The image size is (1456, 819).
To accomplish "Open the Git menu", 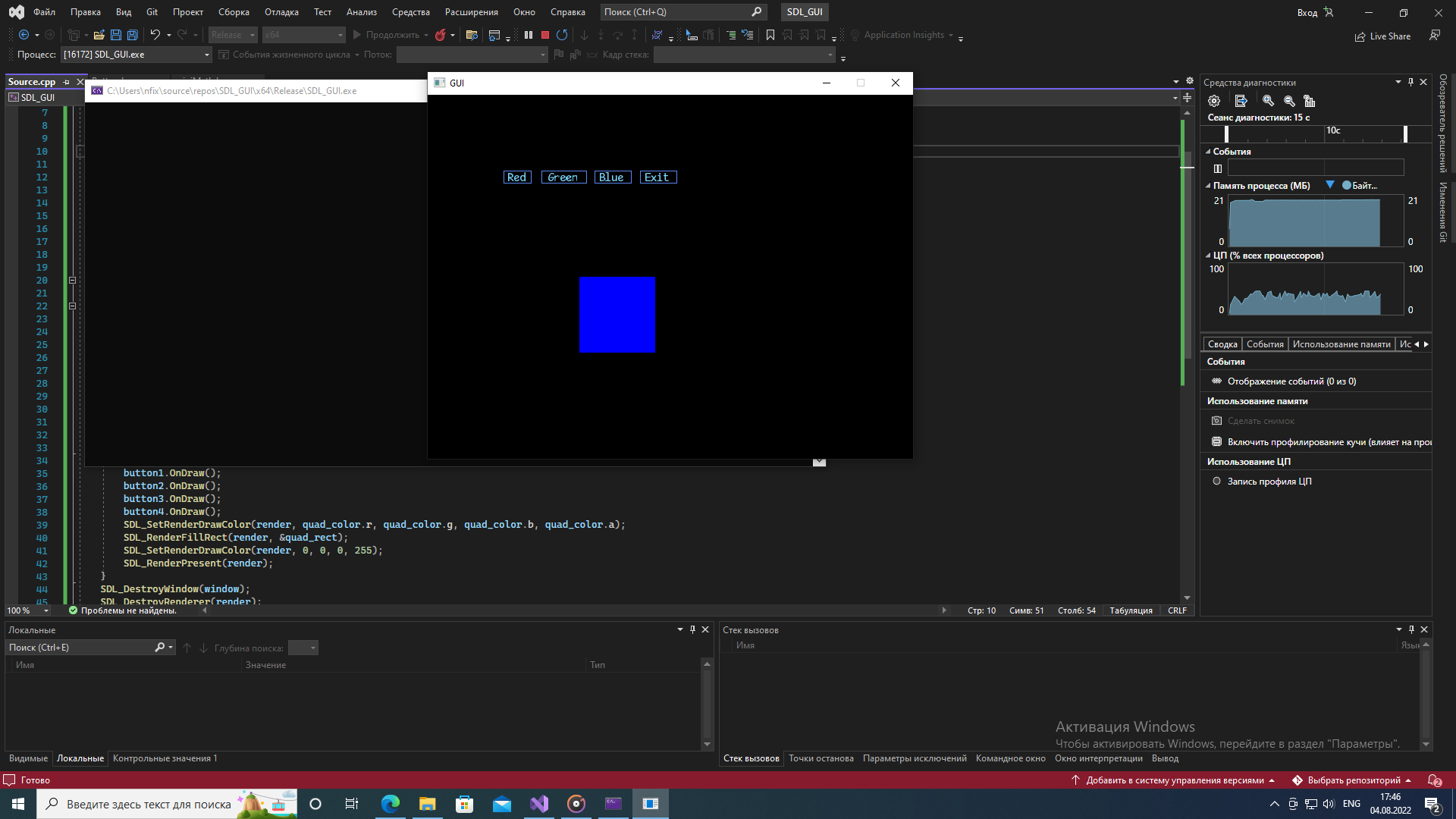I will pyautogui.click(x=151, y=11).
